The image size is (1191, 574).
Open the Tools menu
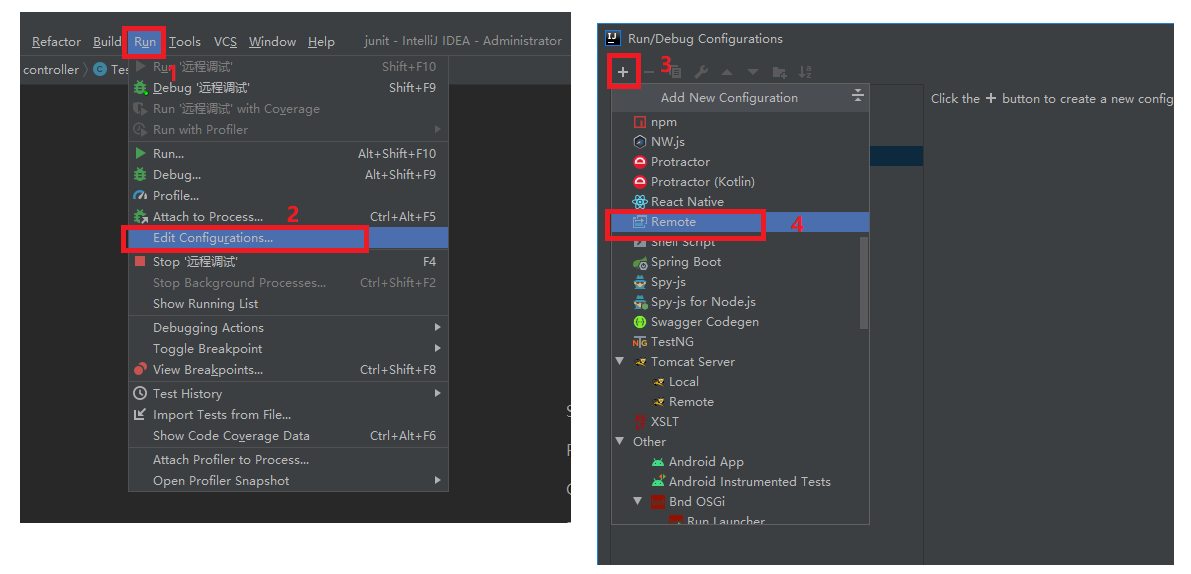pyautogui.click(x=185, y=42)
